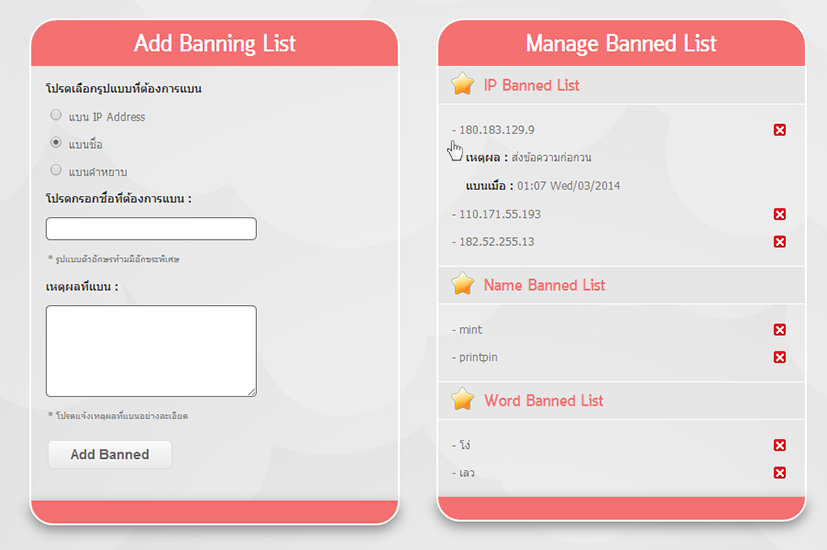Screen dimensions: 827x550
Task: Click the textarea resize handle corner
Action: click(252, 392)
